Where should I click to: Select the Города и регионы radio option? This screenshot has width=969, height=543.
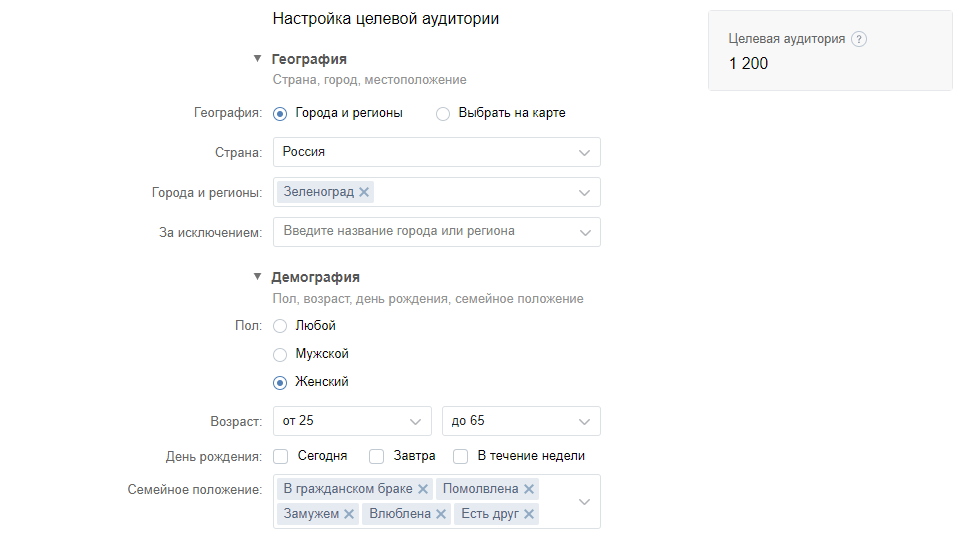coord(280,114)
